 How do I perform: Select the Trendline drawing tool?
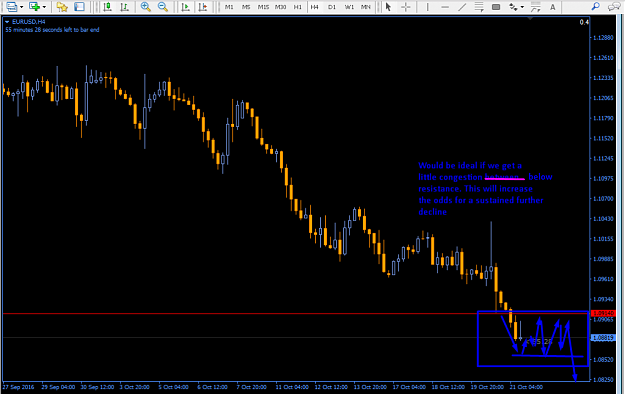click(462, 6)
